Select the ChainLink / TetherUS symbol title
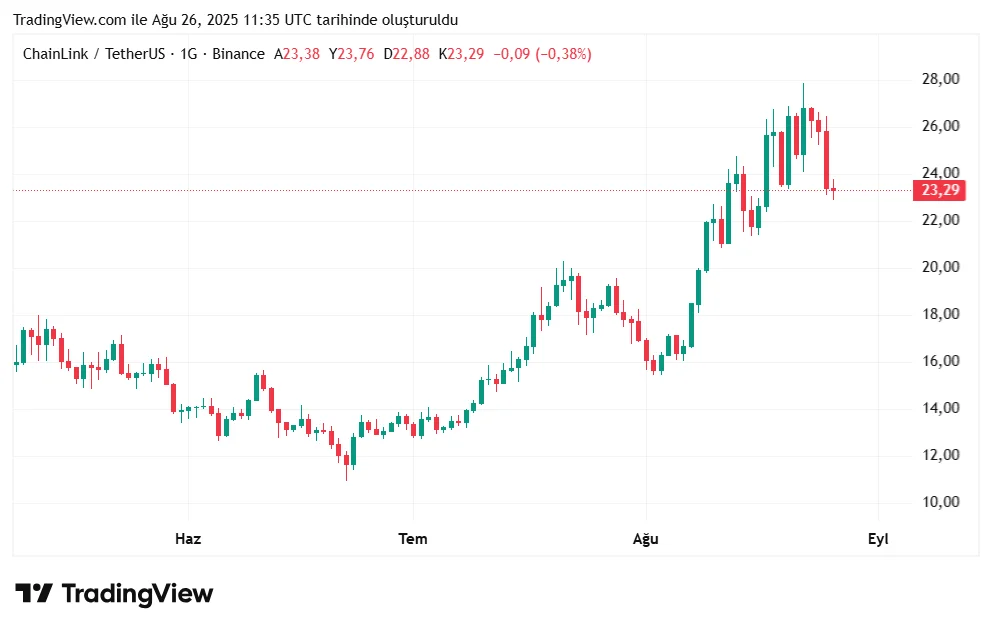 point(94,54)
